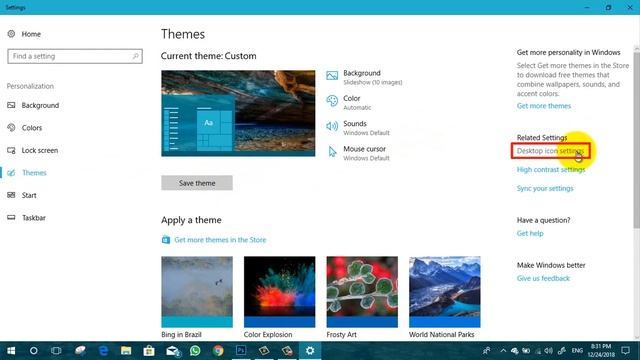Click the Store bag icon beside Get more themes
Image resolution: width=640 pixels, height=360 pixels.
(x=165, y=240)
